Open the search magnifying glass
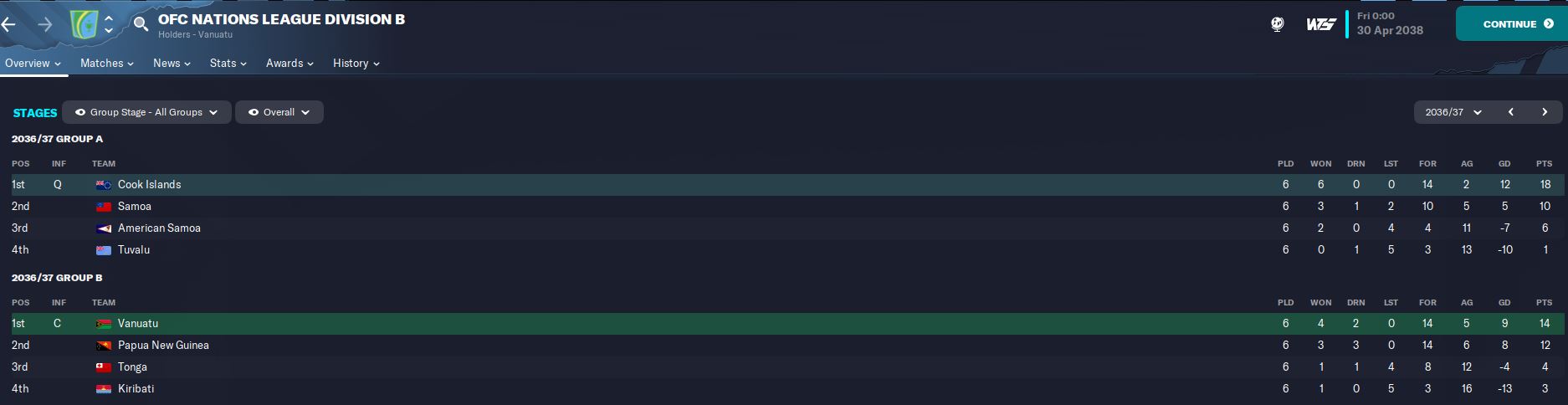Screen dimensions: 1568x405 click(141, 23)
